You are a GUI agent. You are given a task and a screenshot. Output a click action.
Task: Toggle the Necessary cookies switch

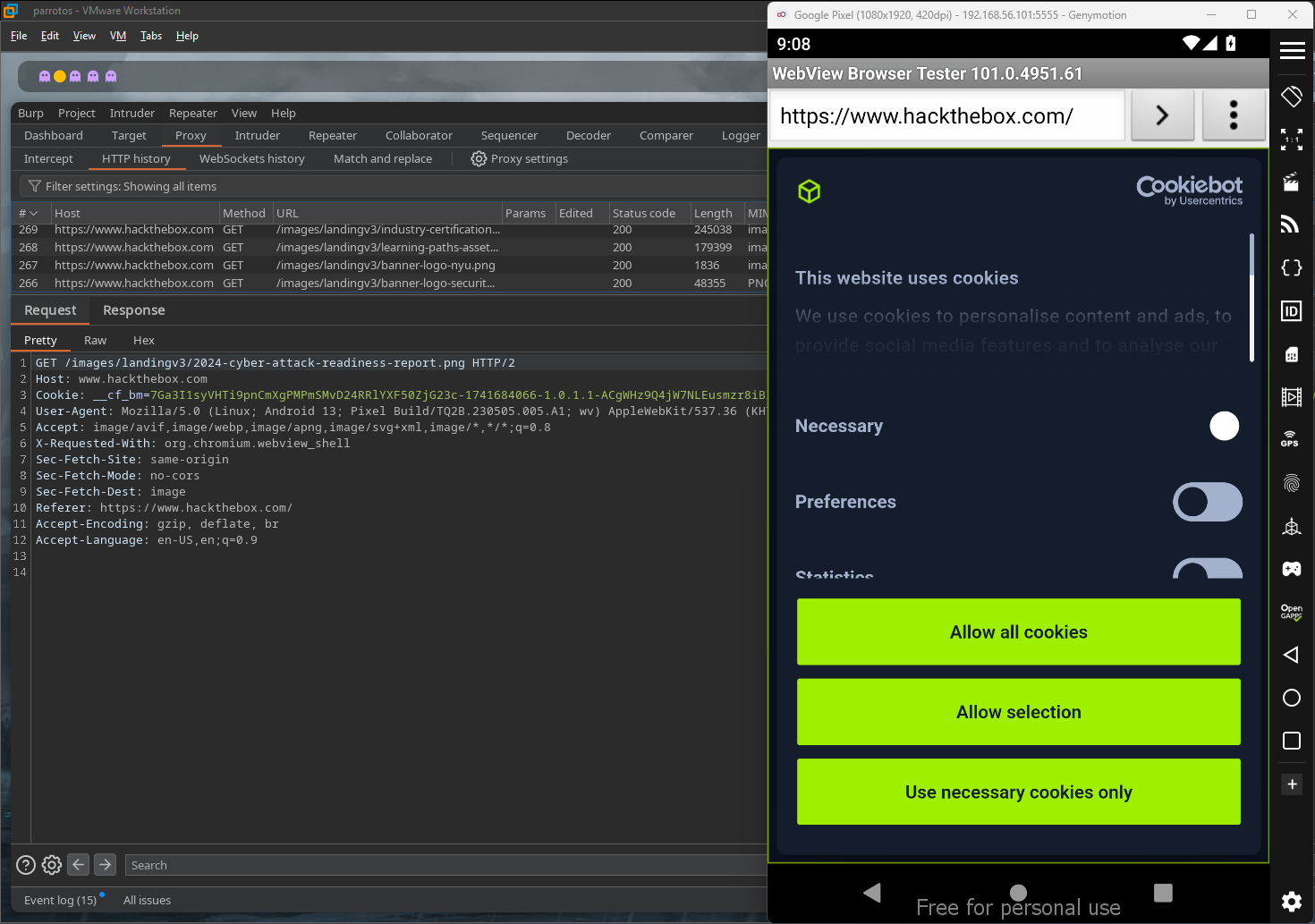[1224, 426]
